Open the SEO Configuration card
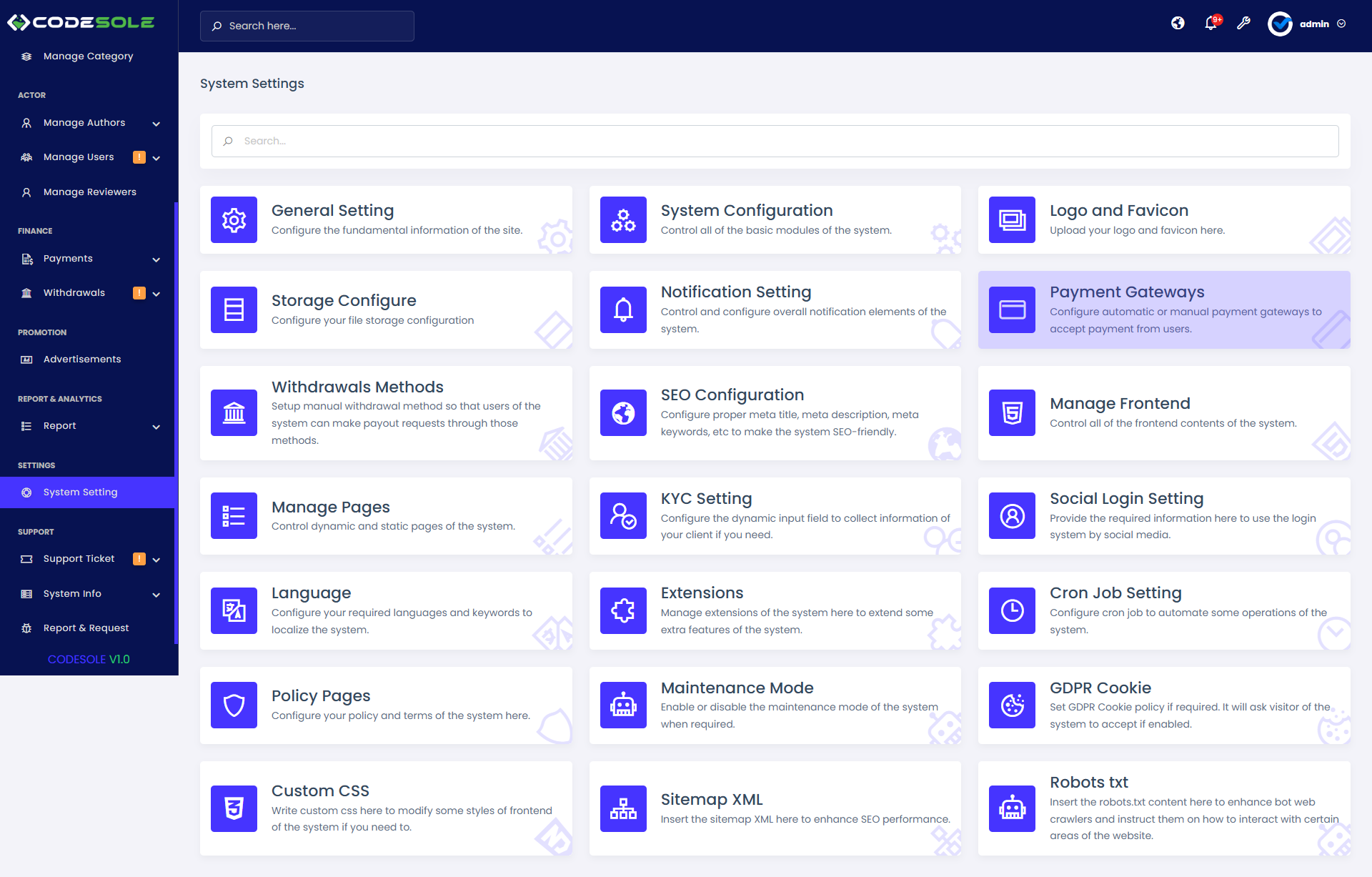The width and height of the screenshot is (1372, 877). click(775, 413)
